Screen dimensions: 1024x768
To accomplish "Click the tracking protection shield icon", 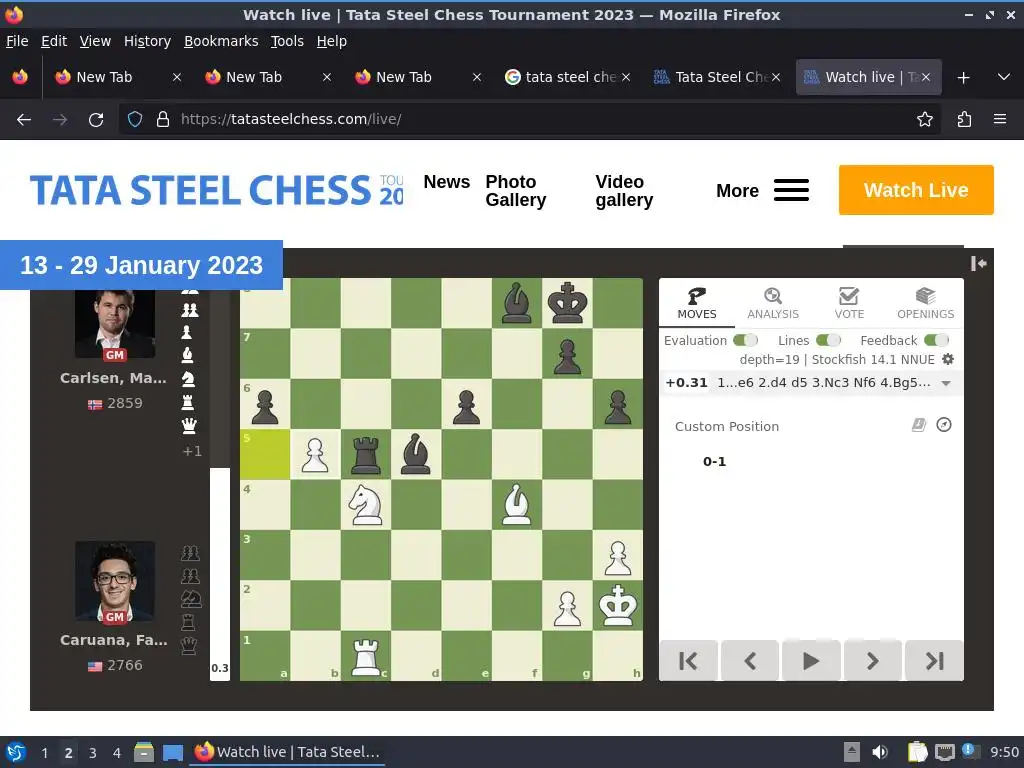I will pos(135,120).
